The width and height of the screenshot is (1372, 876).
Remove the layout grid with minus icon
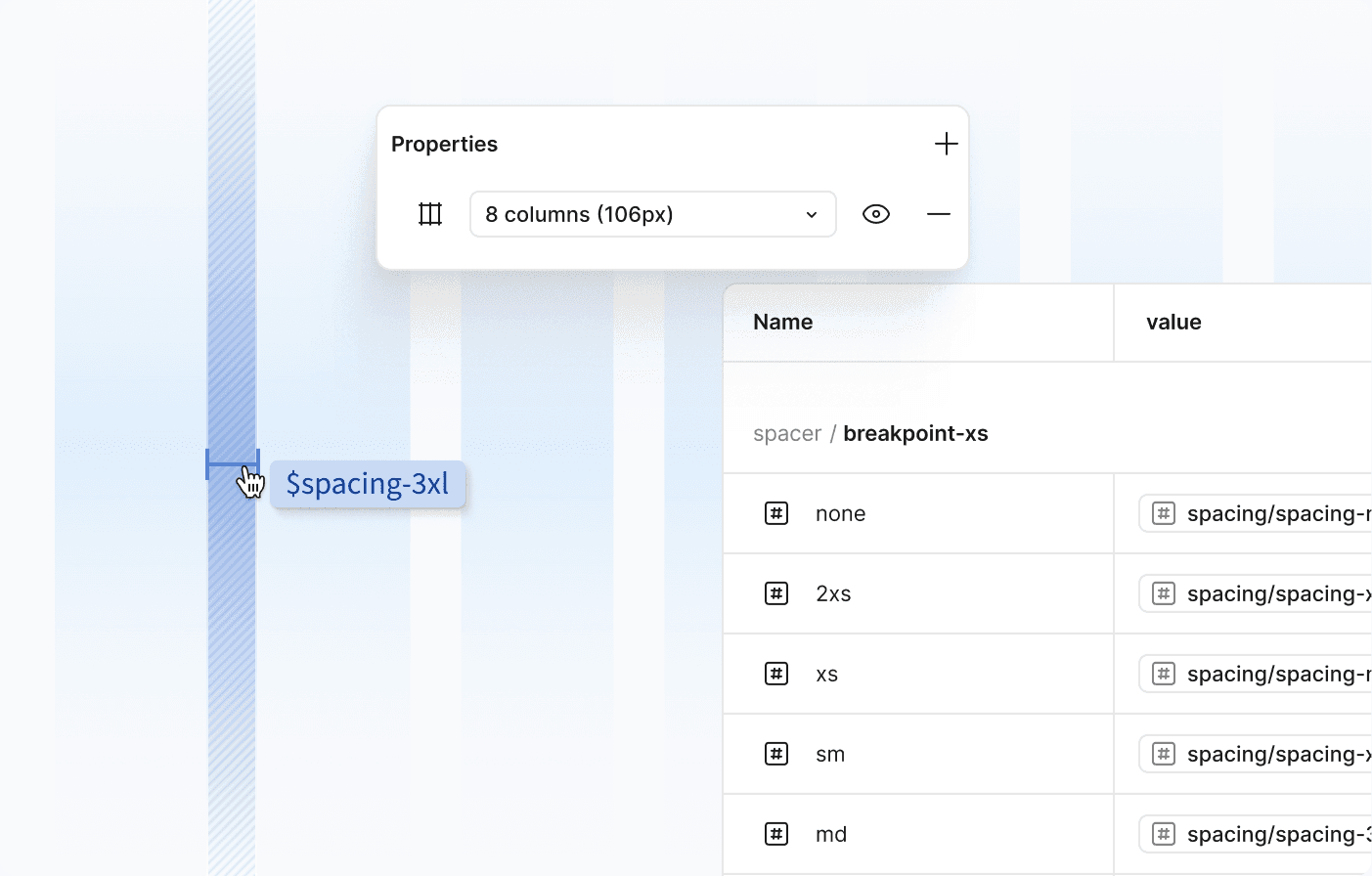click(x=939, y=214)
